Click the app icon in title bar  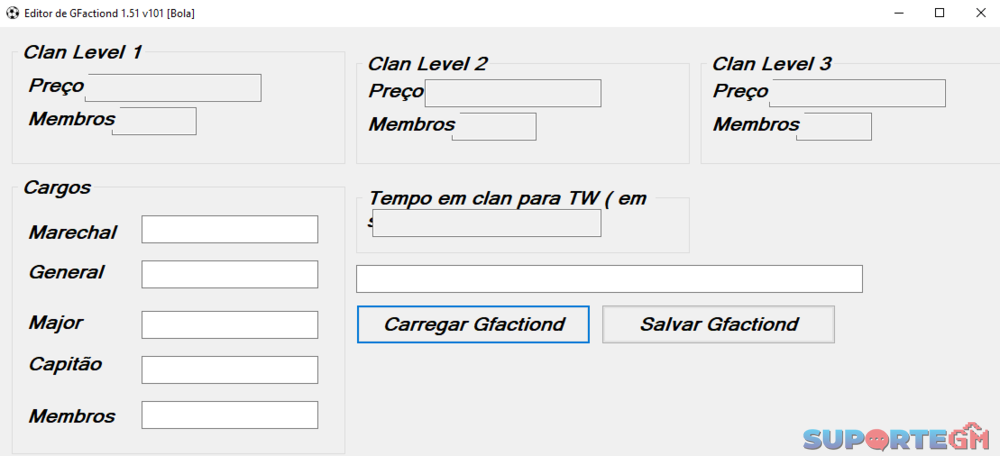10,12
